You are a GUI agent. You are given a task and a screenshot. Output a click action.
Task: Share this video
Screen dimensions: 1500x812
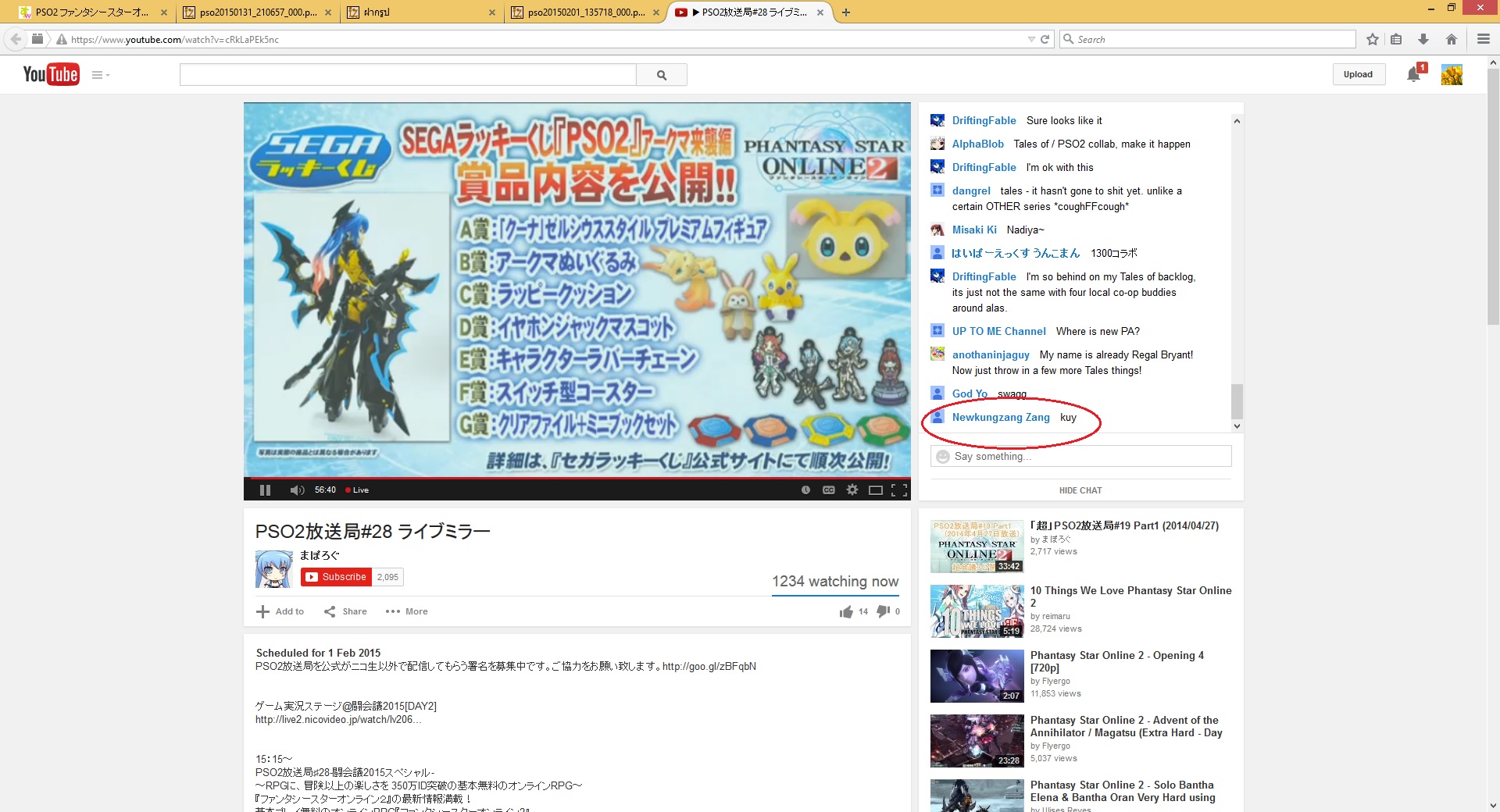(x=345, y=611)
